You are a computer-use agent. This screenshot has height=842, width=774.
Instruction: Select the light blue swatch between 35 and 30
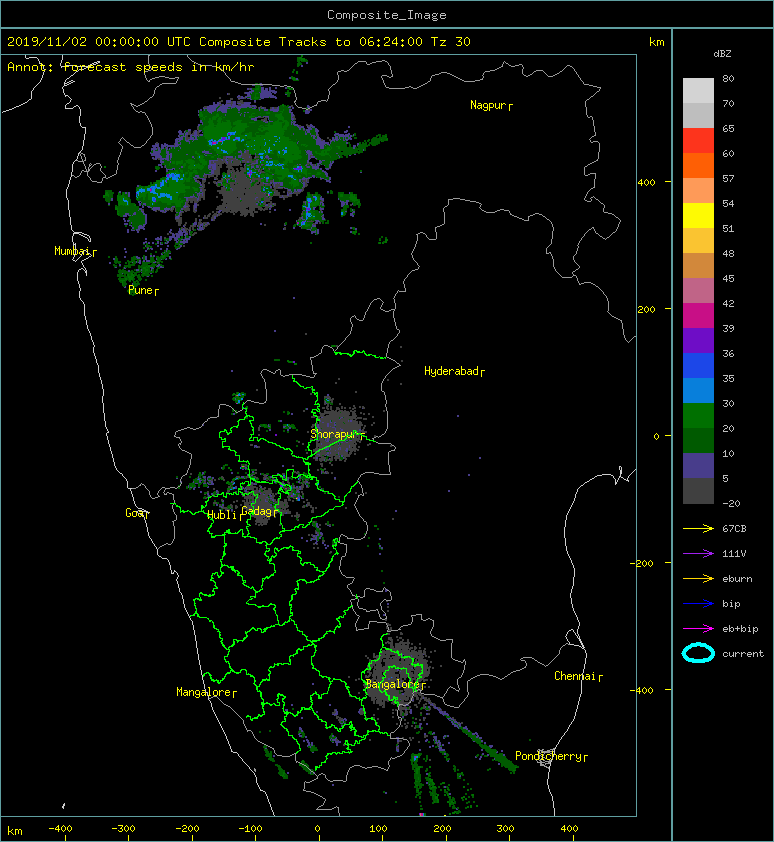click(698, 390)
